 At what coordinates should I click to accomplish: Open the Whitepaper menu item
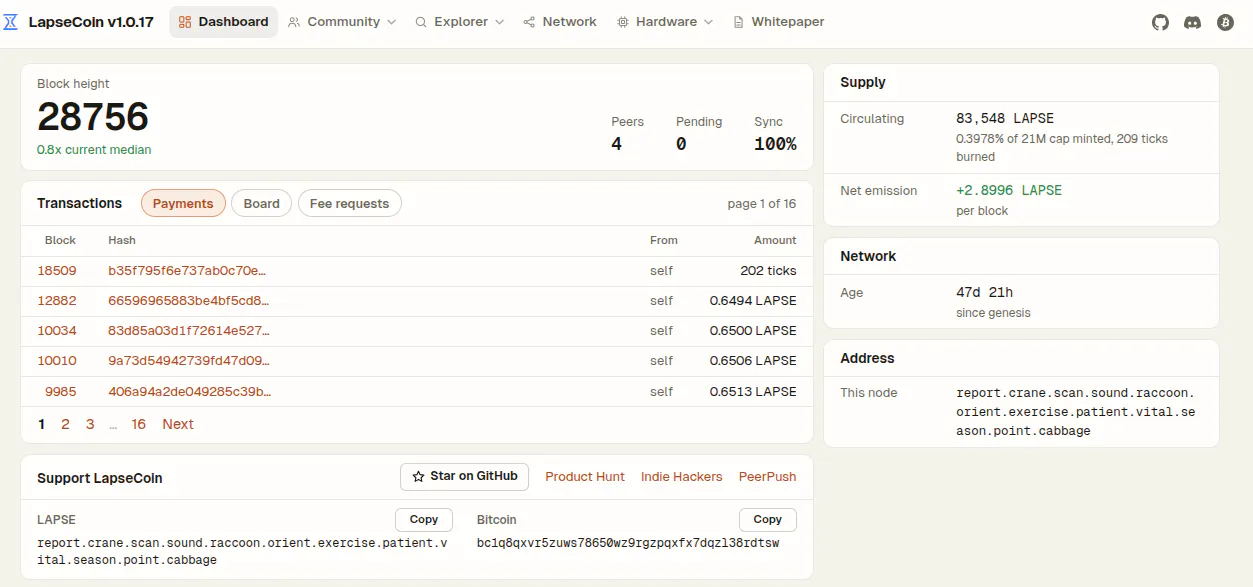pos(779,22)
